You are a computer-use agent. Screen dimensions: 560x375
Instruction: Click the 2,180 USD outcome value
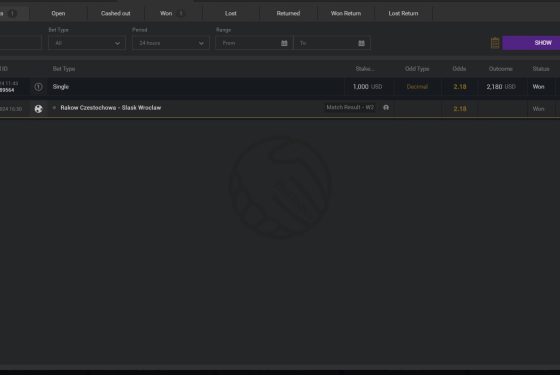(x=501, y=87)
